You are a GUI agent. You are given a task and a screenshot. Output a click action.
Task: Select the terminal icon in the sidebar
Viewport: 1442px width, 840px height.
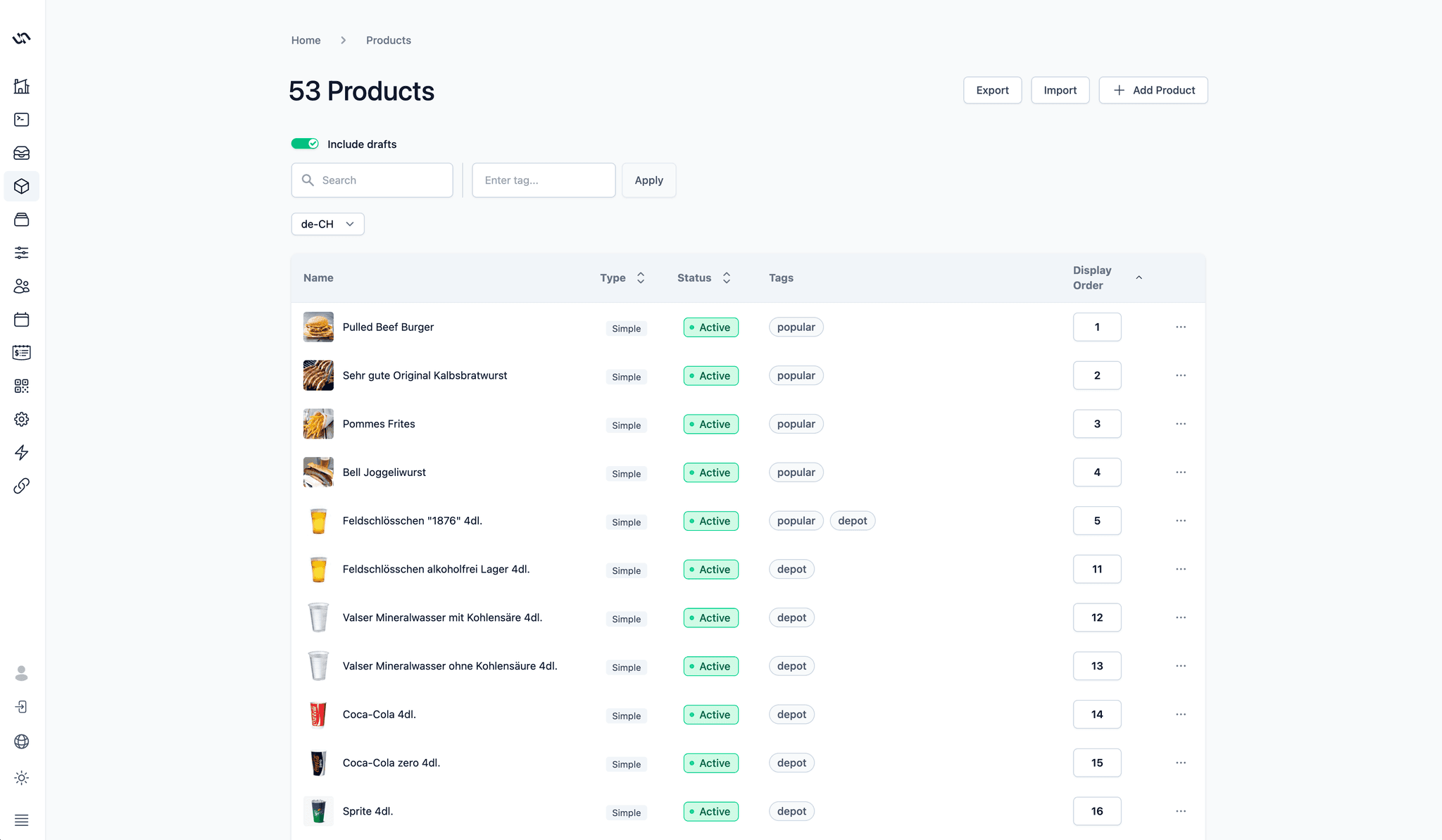click(21, 120)
